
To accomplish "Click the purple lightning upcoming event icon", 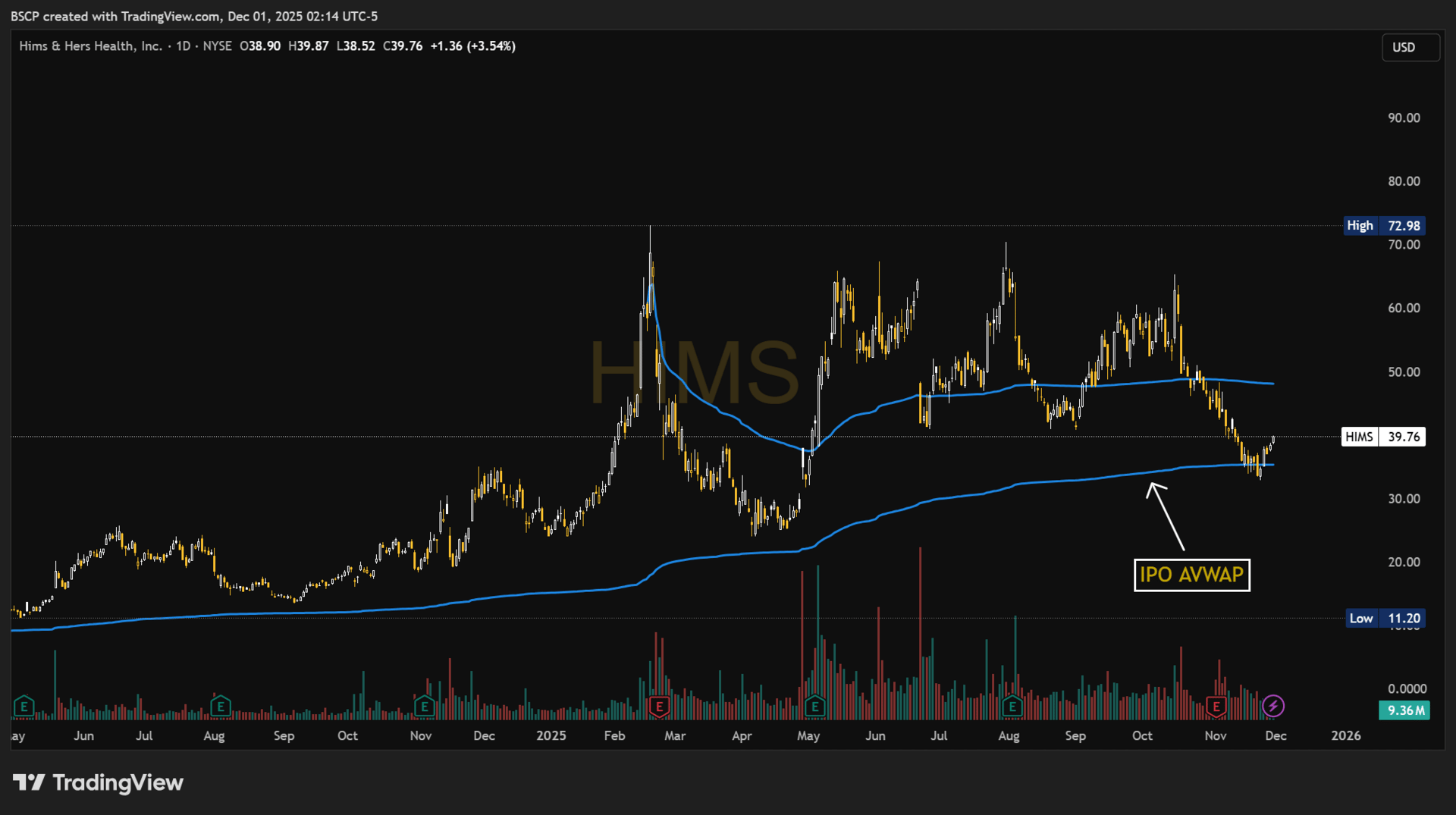I will click(1272, 707).
